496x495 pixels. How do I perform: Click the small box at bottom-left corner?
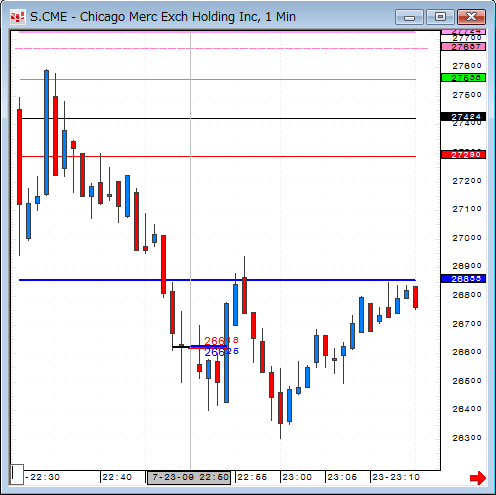coord(17,474)
